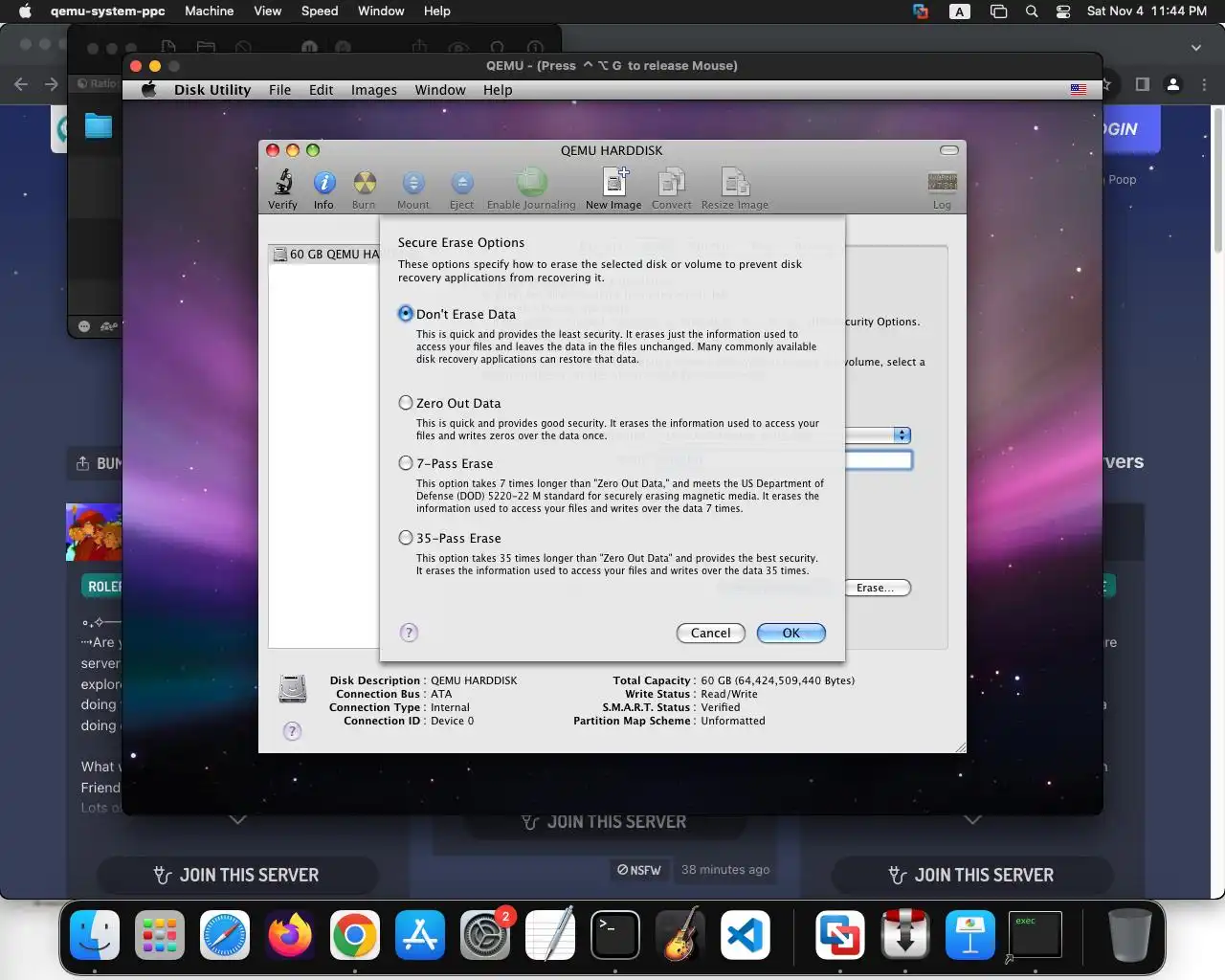Launch Safari from the Dock

(225, 934)
